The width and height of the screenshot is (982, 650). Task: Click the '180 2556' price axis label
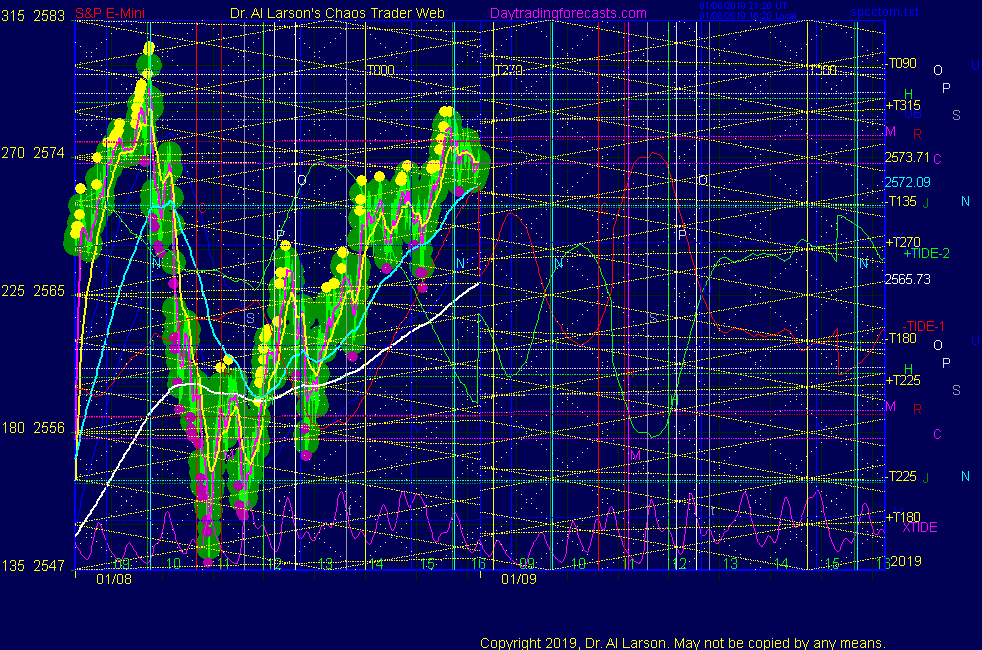[33, 428]
